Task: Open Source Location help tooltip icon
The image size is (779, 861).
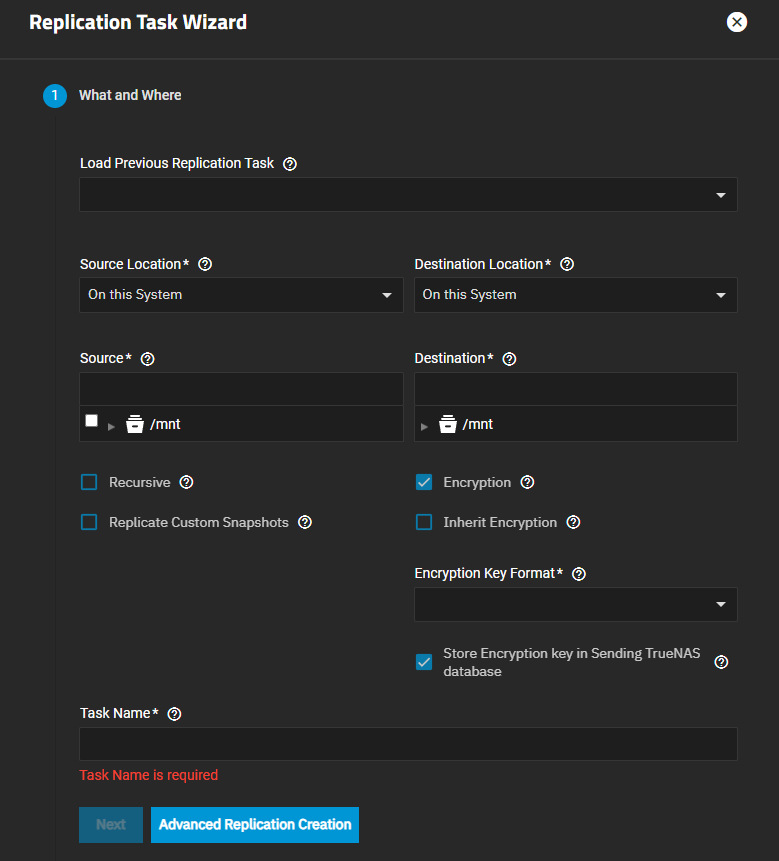Action: point(205,265)
